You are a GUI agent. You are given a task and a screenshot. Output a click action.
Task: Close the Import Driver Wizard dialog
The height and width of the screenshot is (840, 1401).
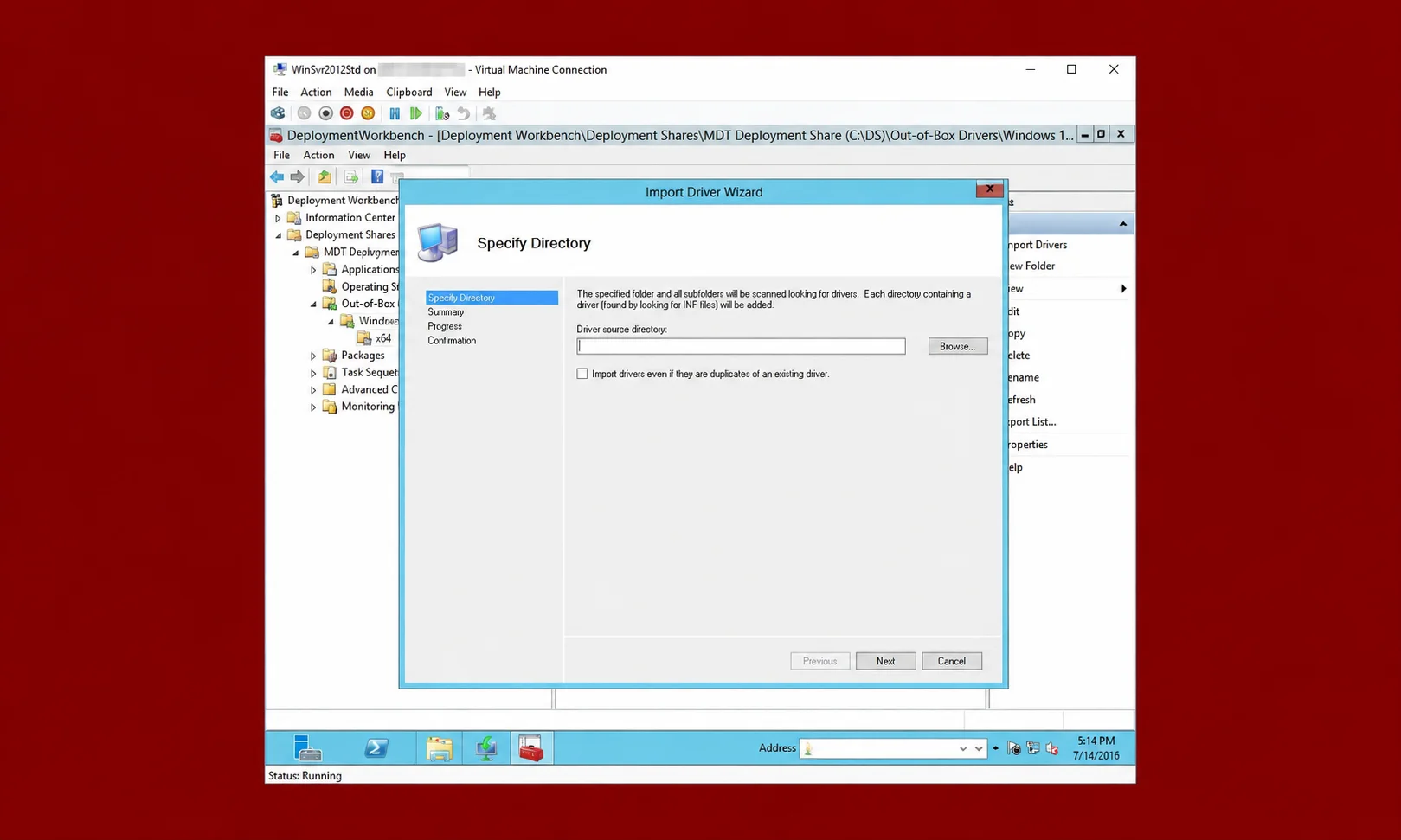click(989, 189)
